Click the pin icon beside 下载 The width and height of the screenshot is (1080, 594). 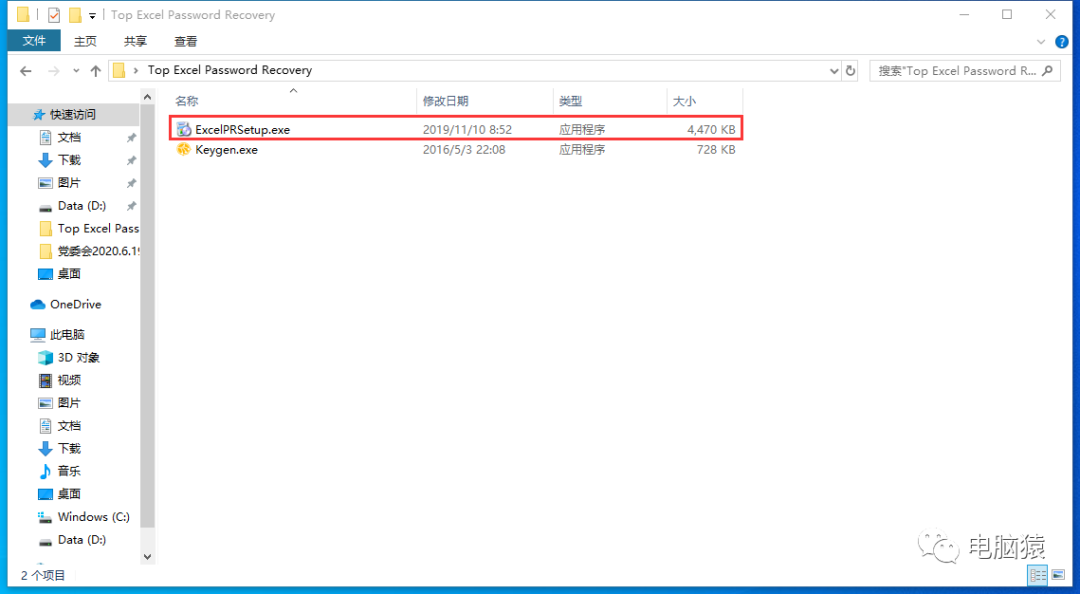point(131,161)
